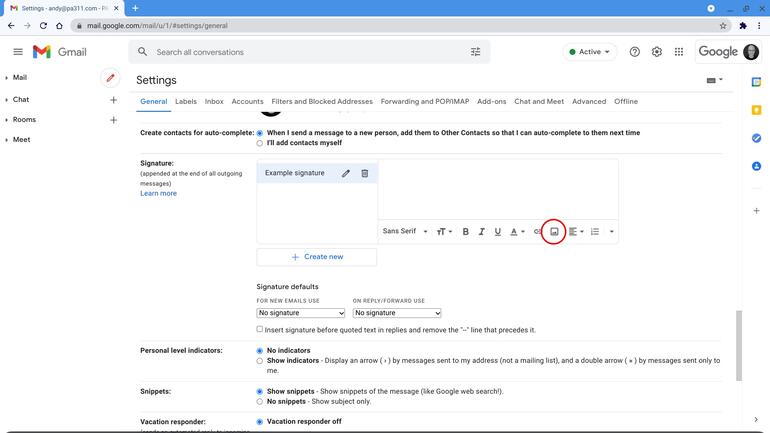The image size is (770, 433).
Task: Select No indicators option
Action: pyautogui.click(x=260, y=351)
